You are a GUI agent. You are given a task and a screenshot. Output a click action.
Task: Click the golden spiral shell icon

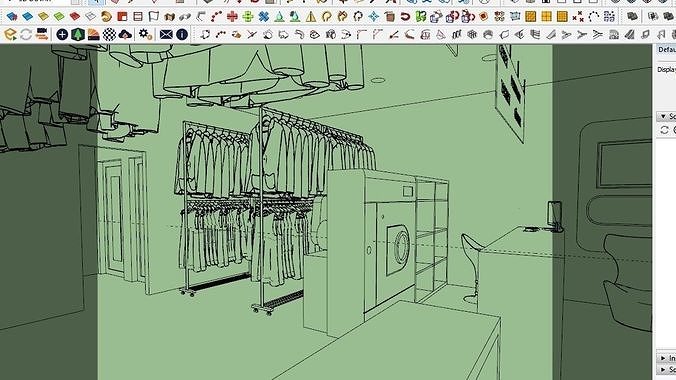(x=106, y=17)
